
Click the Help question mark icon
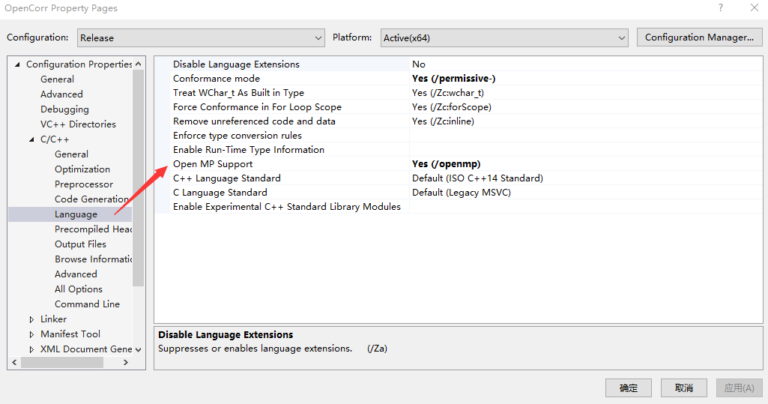tap(720, 8)
